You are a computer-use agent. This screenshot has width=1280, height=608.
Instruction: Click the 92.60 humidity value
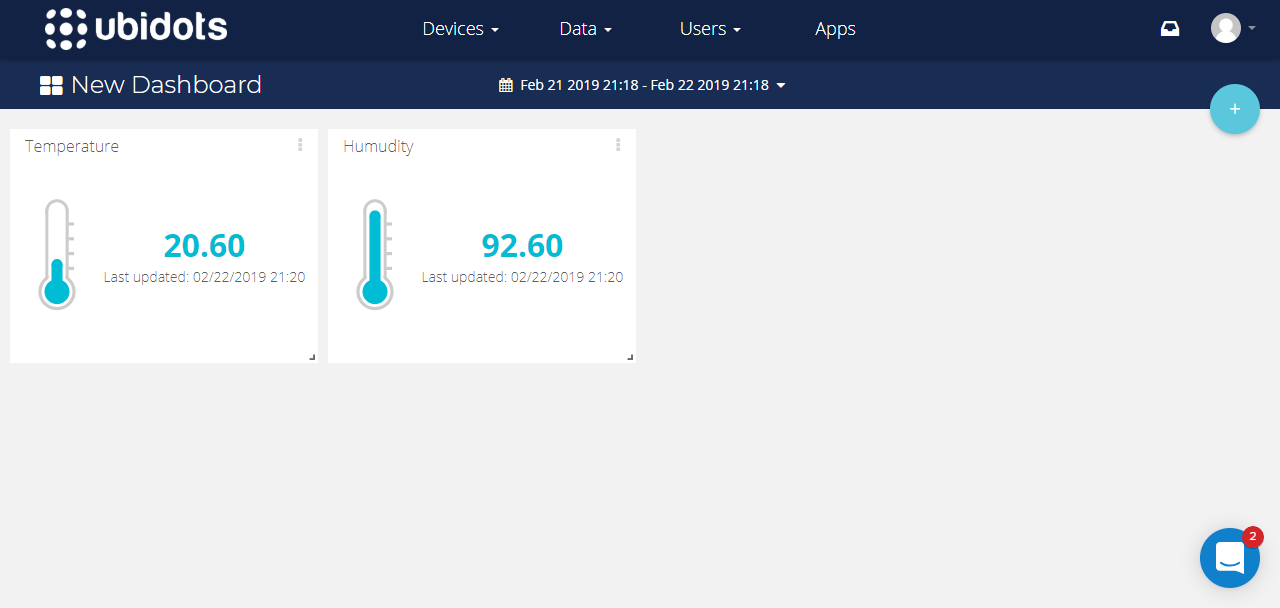point(522,245)
